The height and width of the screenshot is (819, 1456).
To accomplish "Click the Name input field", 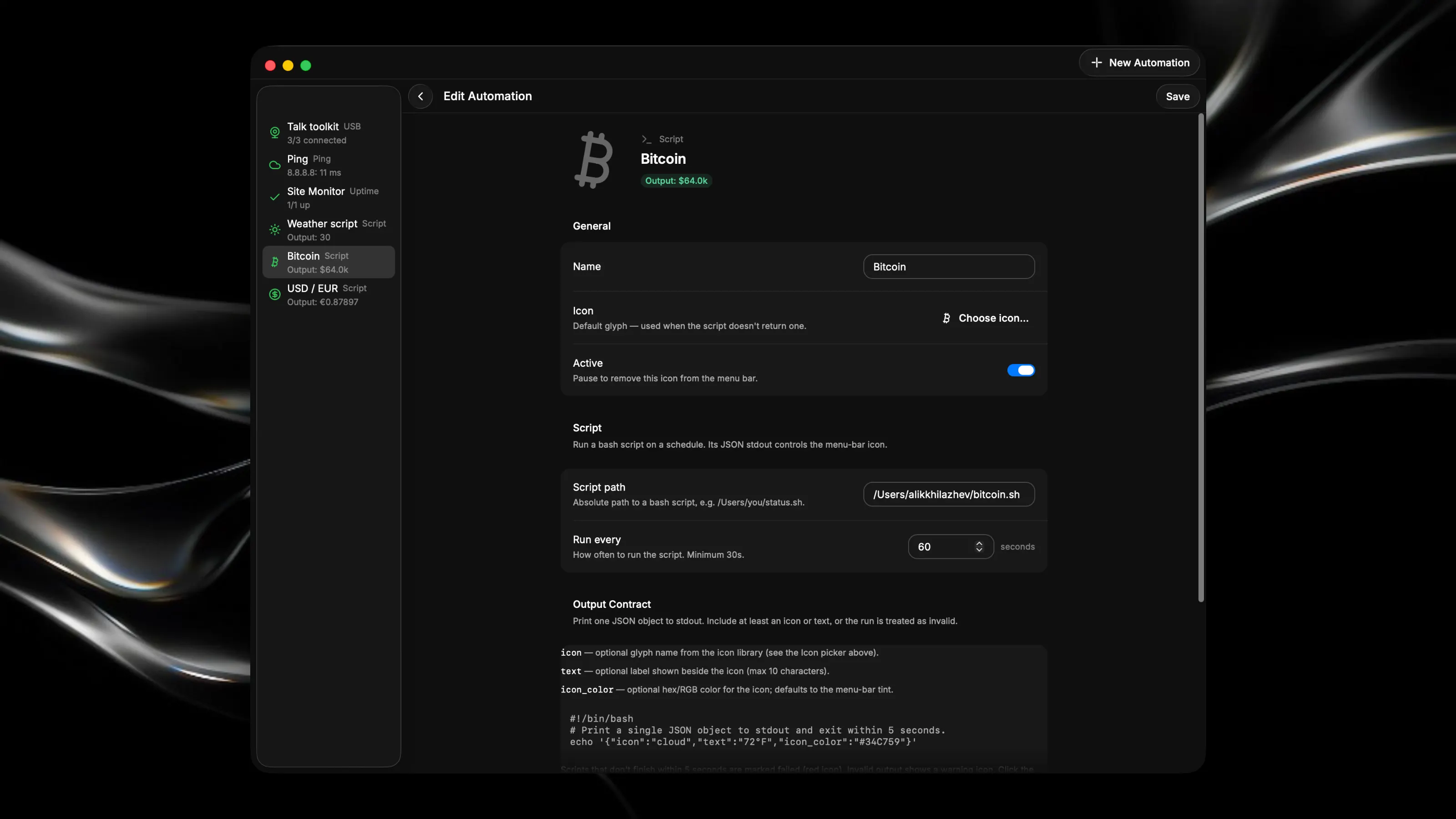I will [948, 267].
